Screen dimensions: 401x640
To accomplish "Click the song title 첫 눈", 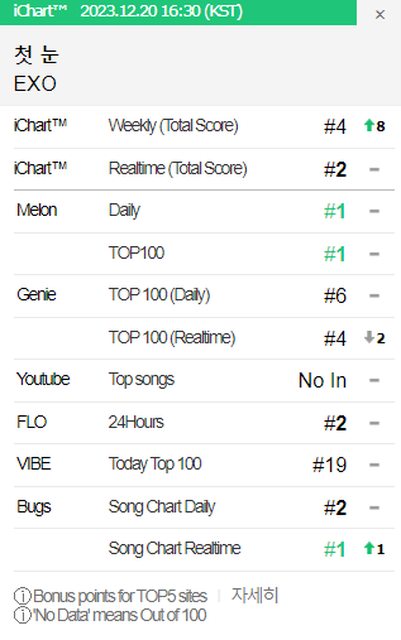I will point(36,55).
